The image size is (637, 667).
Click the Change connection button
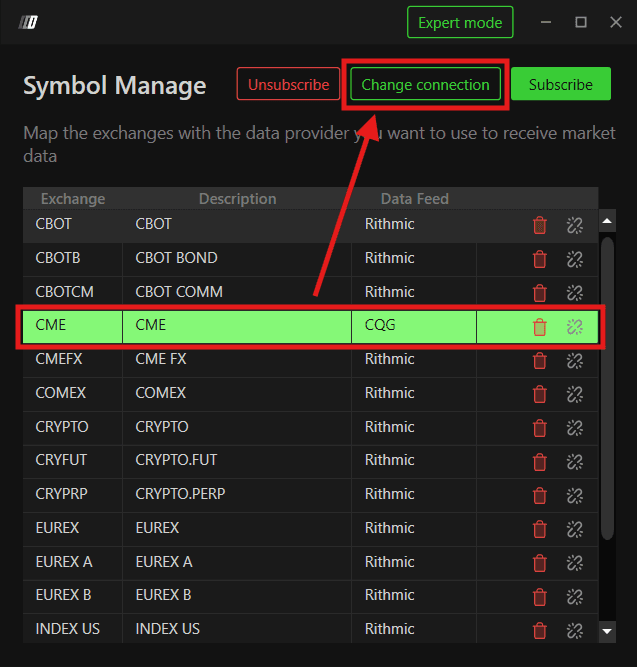coord(426,84)
